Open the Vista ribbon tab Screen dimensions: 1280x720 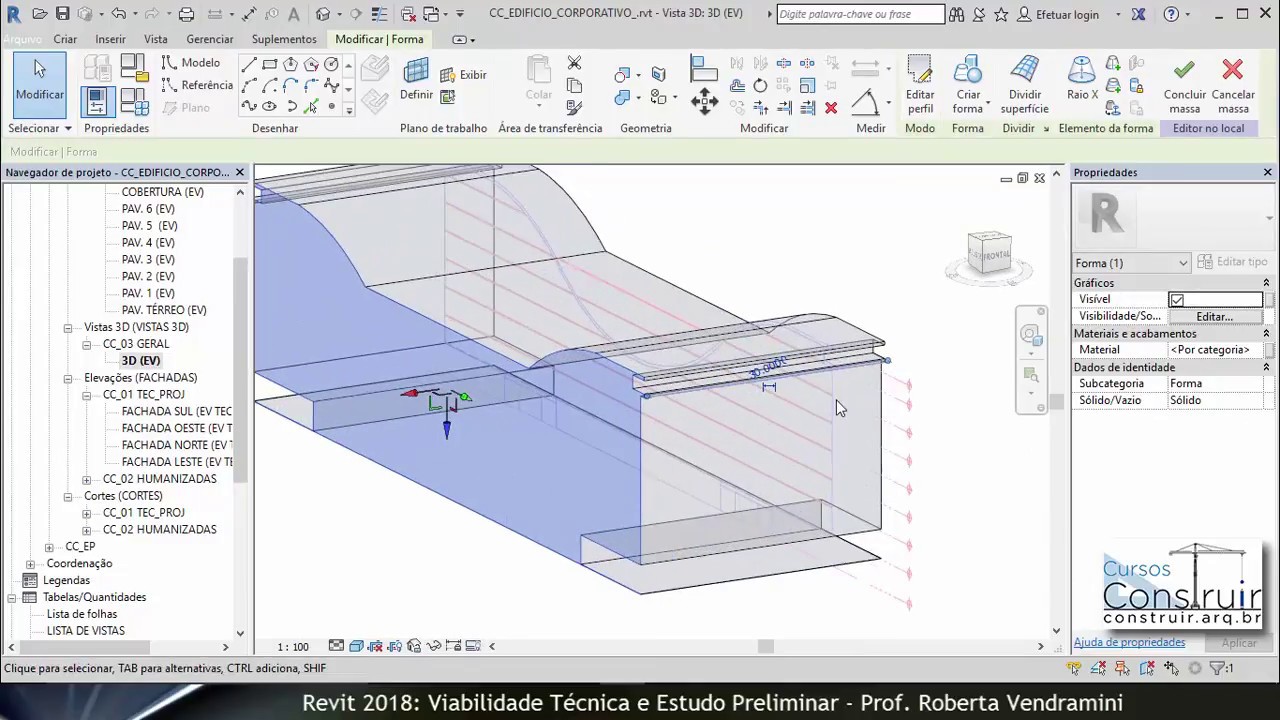tap(156, 39)
